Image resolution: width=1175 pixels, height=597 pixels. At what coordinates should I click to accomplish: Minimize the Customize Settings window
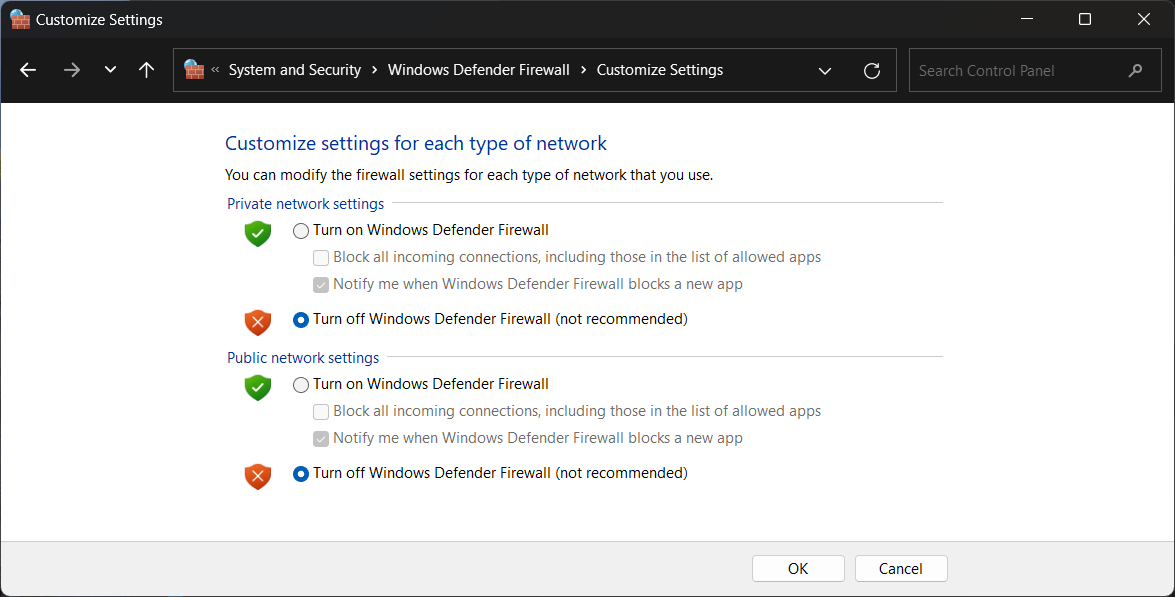point(1027,19)
